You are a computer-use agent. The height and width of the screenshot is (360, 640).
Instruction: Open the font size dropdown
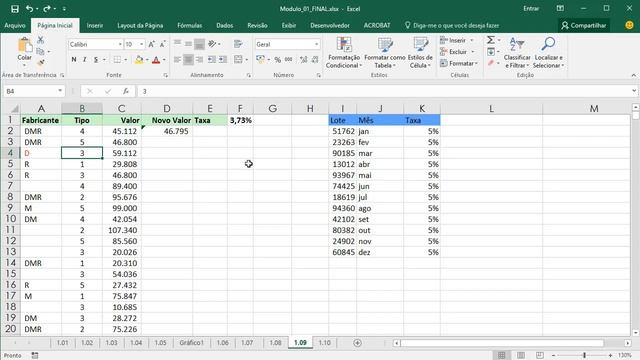tap(142, 44)
